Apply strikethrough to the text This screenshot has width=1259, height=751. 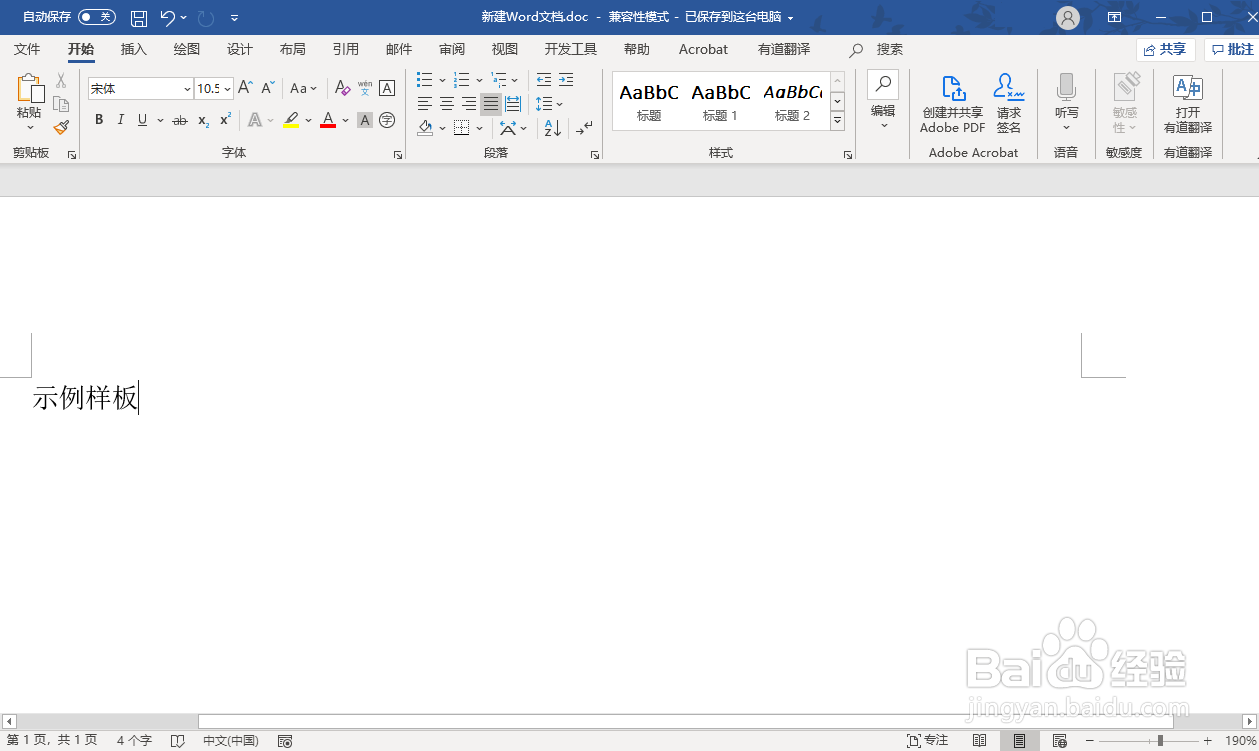coord(179,120)
